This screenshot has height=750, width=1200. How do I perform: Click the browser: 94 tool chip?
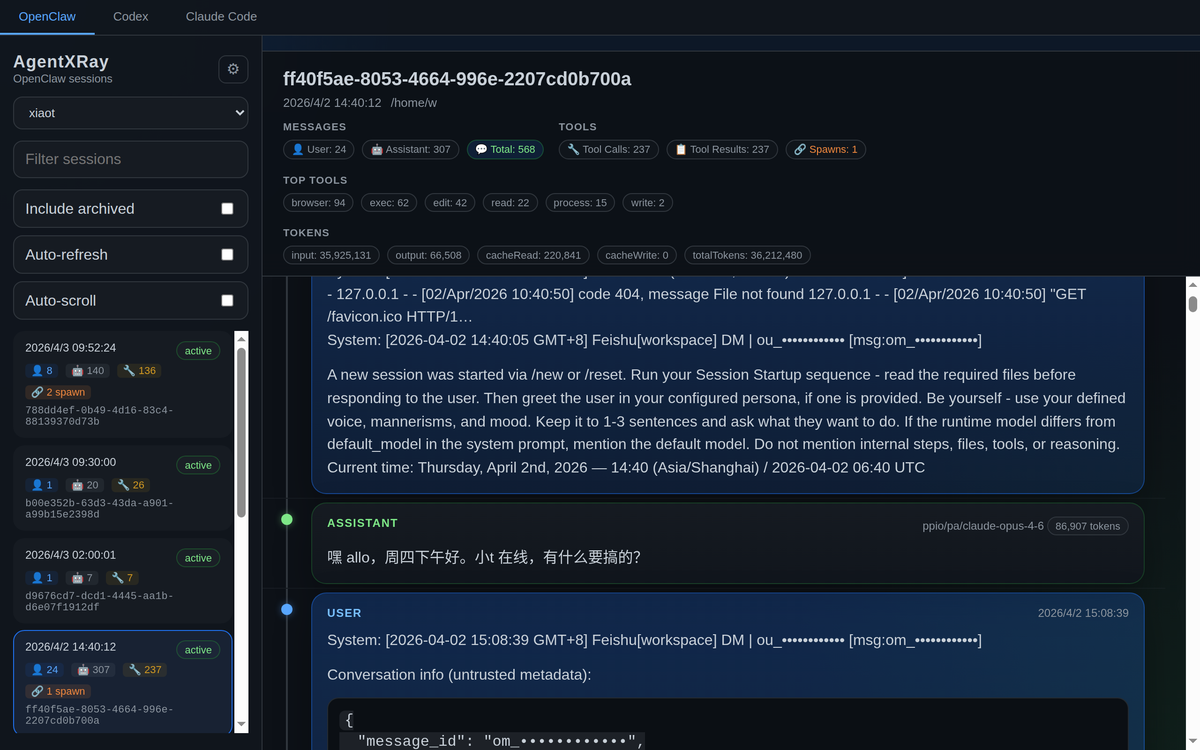pos(318,202)
